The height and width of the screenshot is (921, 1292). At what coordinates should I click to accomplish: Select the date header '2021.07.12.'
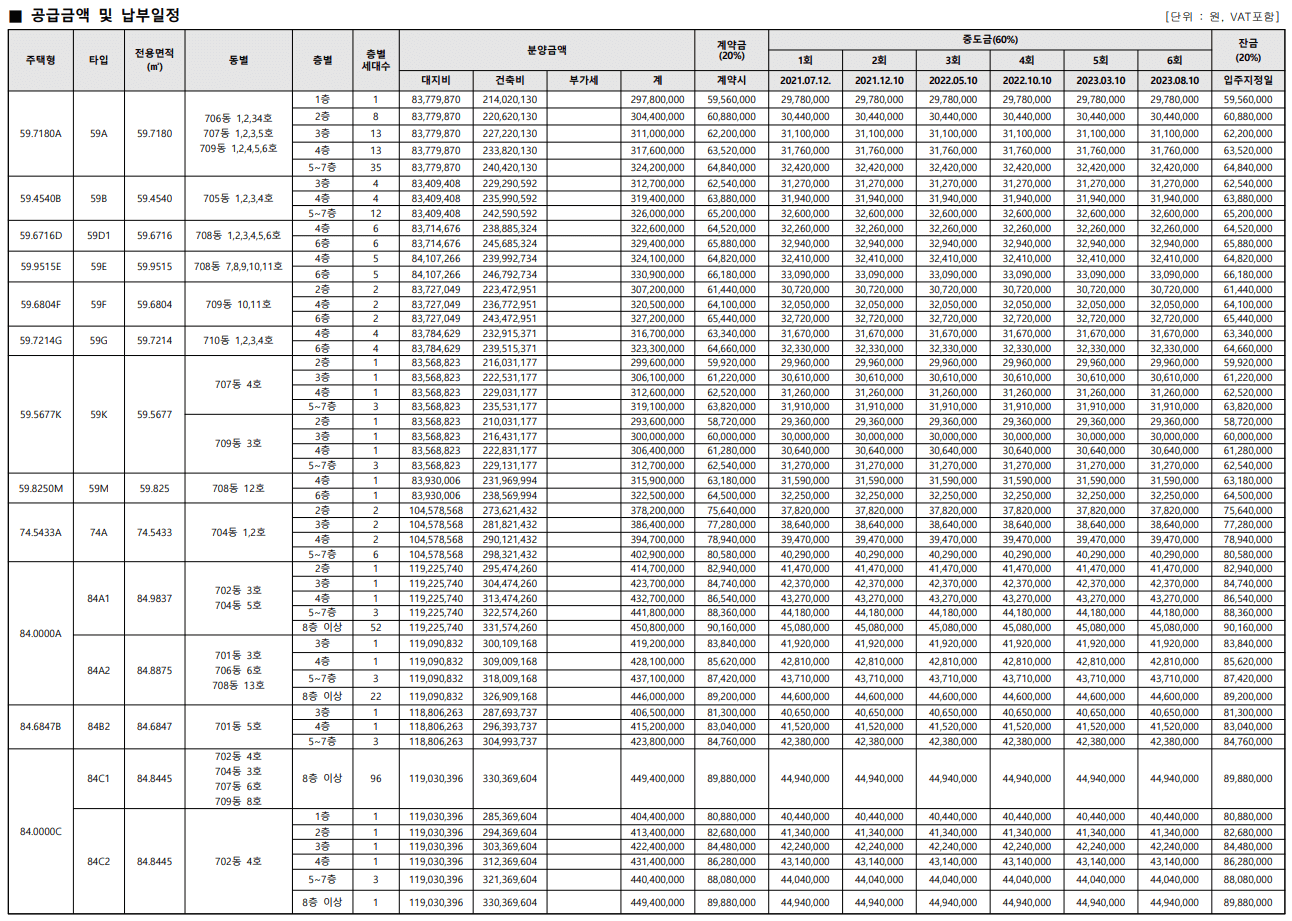point(806,79)
